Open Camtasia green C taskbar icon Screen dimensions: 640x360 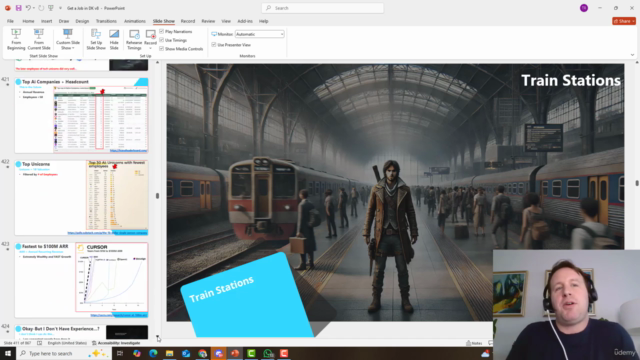[x=251, y=353]
